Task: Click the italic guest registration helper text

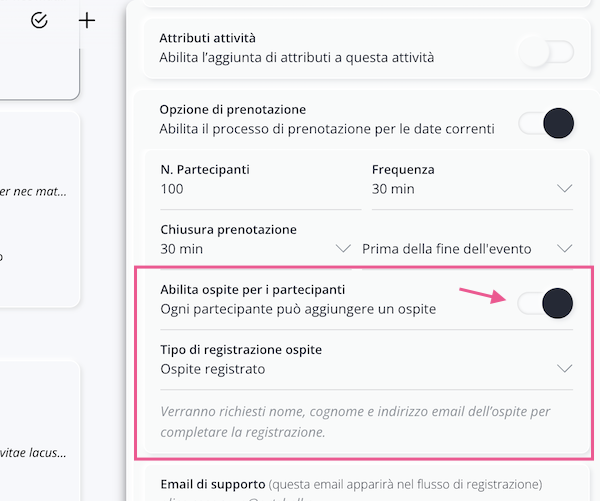Action: coord(355,422)
